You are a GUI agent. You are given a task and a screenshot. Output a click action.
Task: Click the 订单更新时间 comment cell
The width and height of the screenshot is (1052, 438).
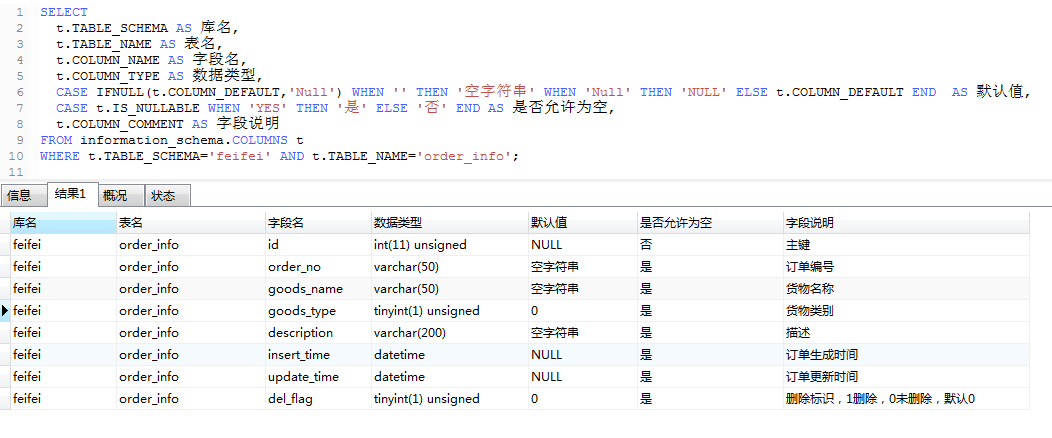tap(906, 377)
